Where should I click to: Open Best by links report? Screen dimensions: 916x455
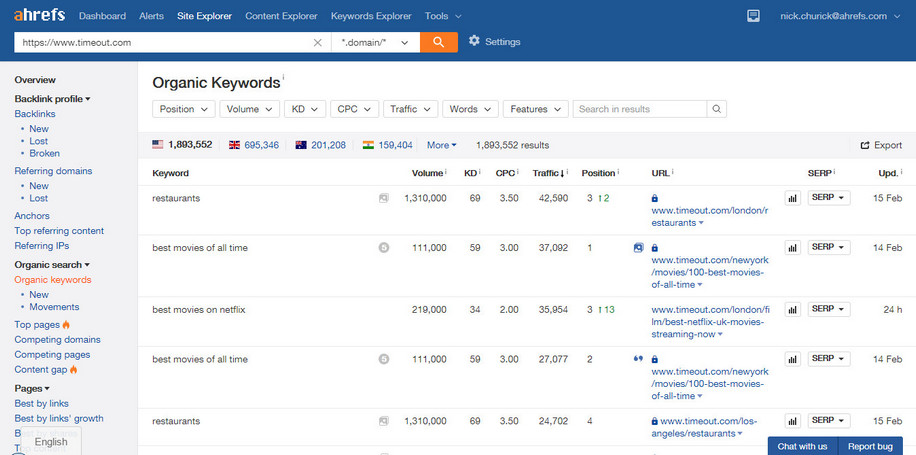(41, 404)
